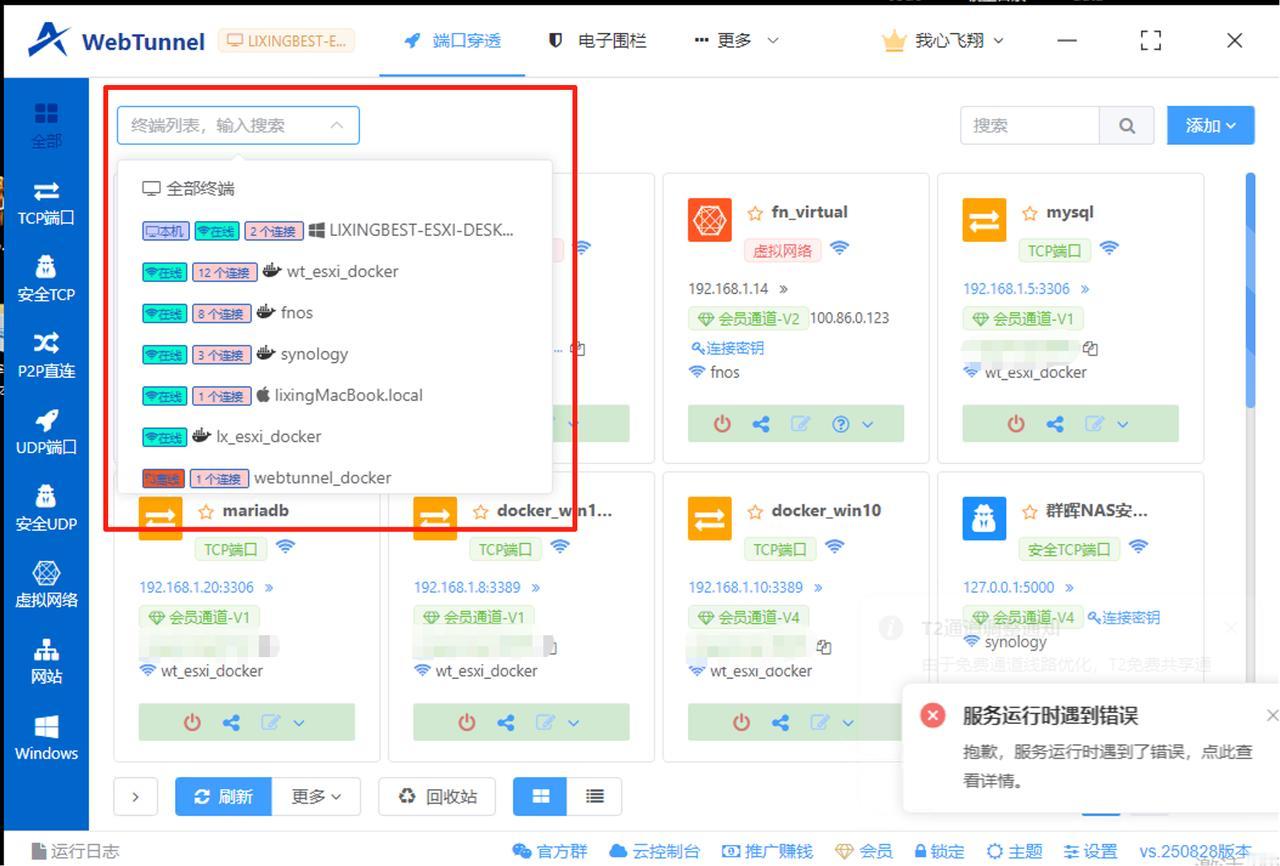Star the 群晖NAS安... tunnel
Image resolution: width=1280 pixels, height=866 pixels.
coord(1030,511)
